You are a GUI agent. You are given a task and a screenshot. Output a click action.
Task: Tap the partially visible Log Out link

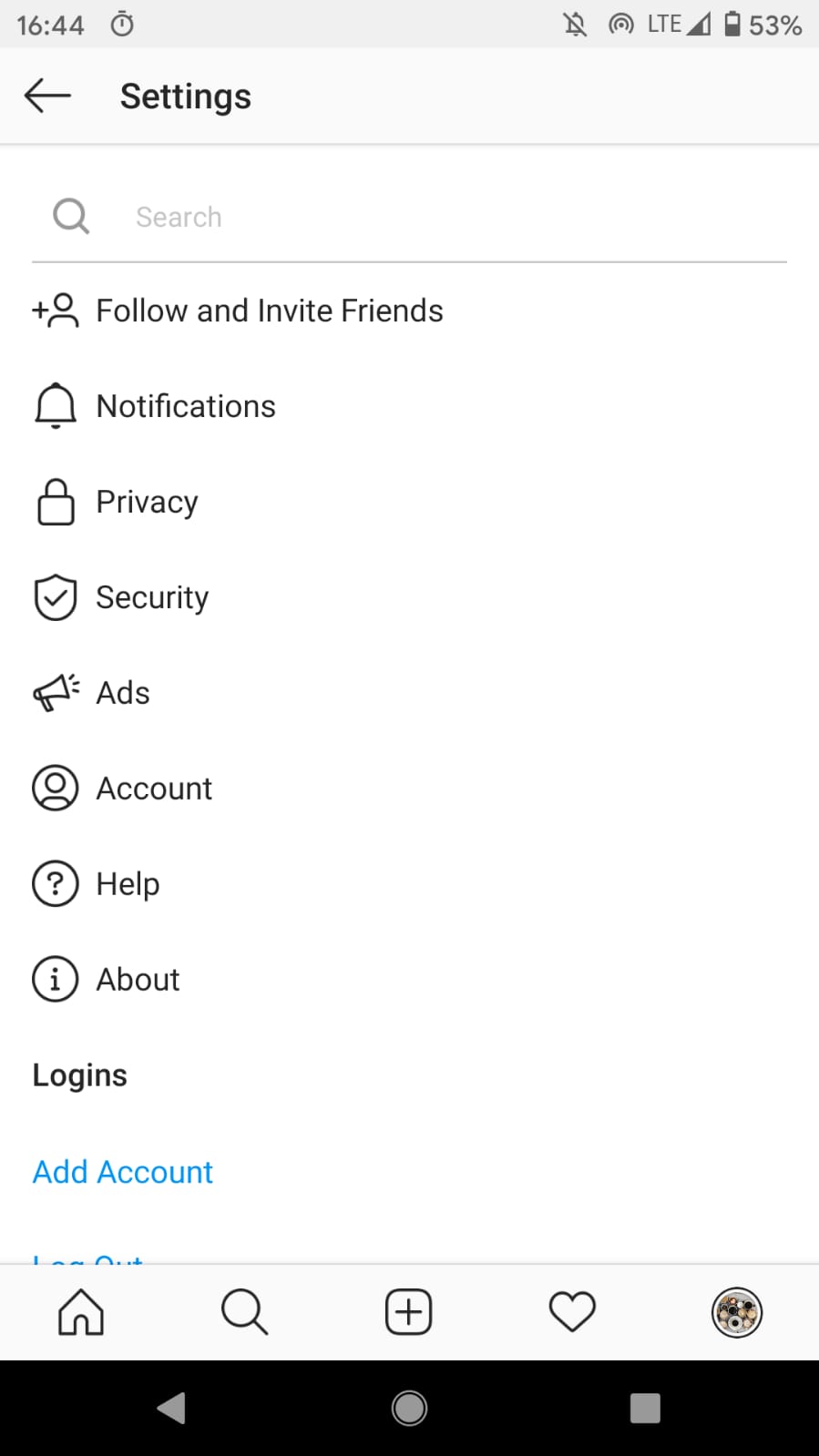(x=88, y=1257)
